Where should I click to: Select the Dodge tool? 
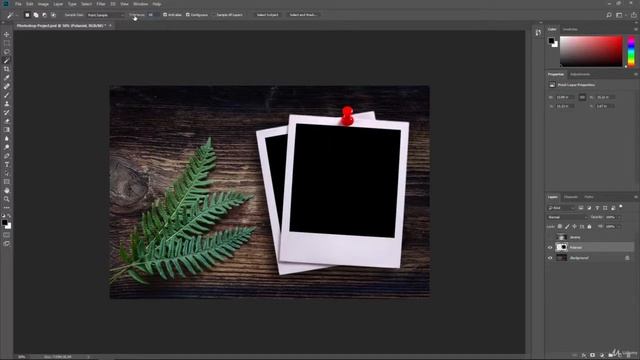click(x=7, y=147)
